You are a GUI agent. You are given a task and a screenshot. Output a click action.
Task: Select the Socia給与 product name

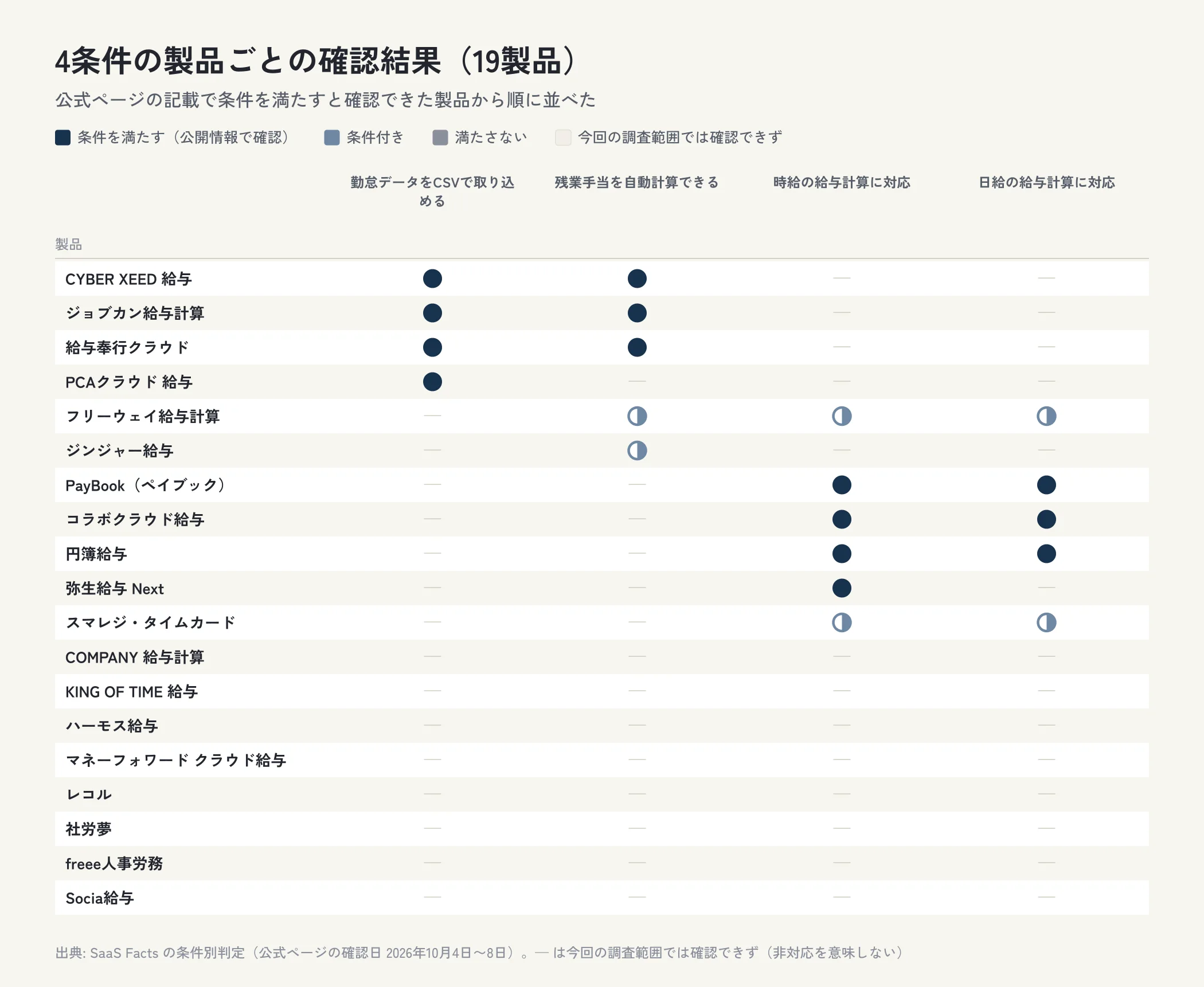(x=100, y=898)
